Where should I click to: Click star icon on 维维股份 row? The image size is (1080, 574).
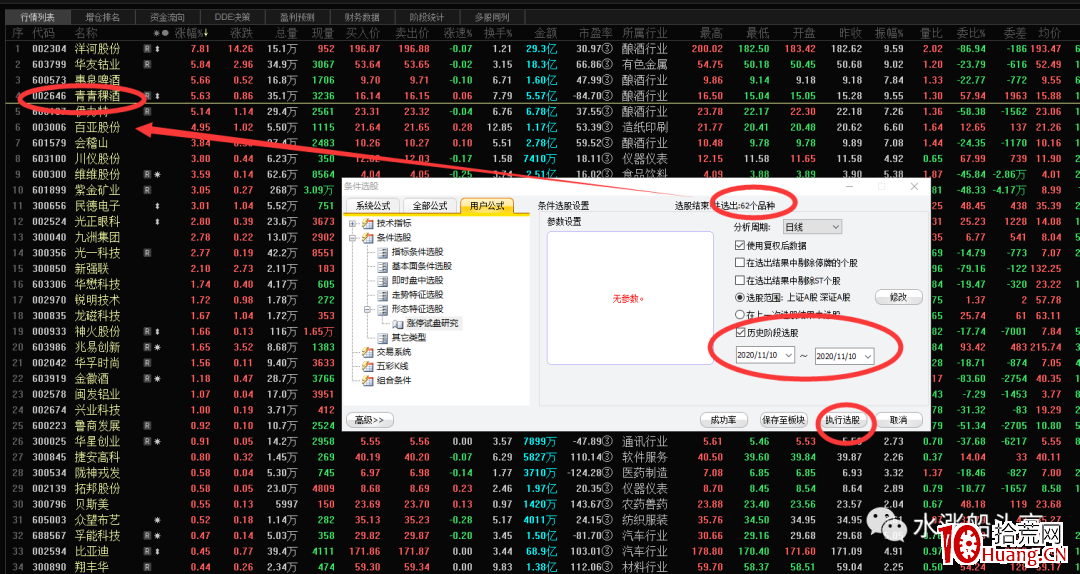(158, 175)
